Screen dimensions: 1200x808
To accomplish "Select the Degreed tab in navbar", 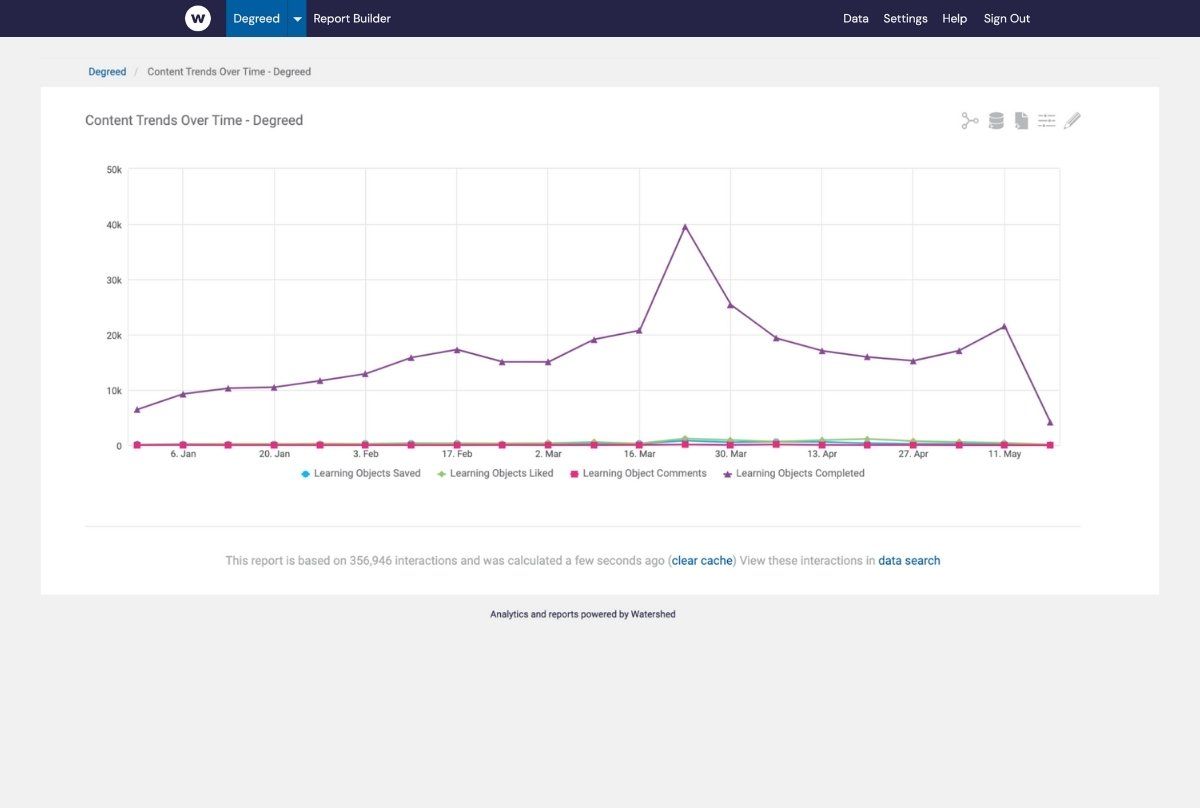I will click(x=256, y=18).
